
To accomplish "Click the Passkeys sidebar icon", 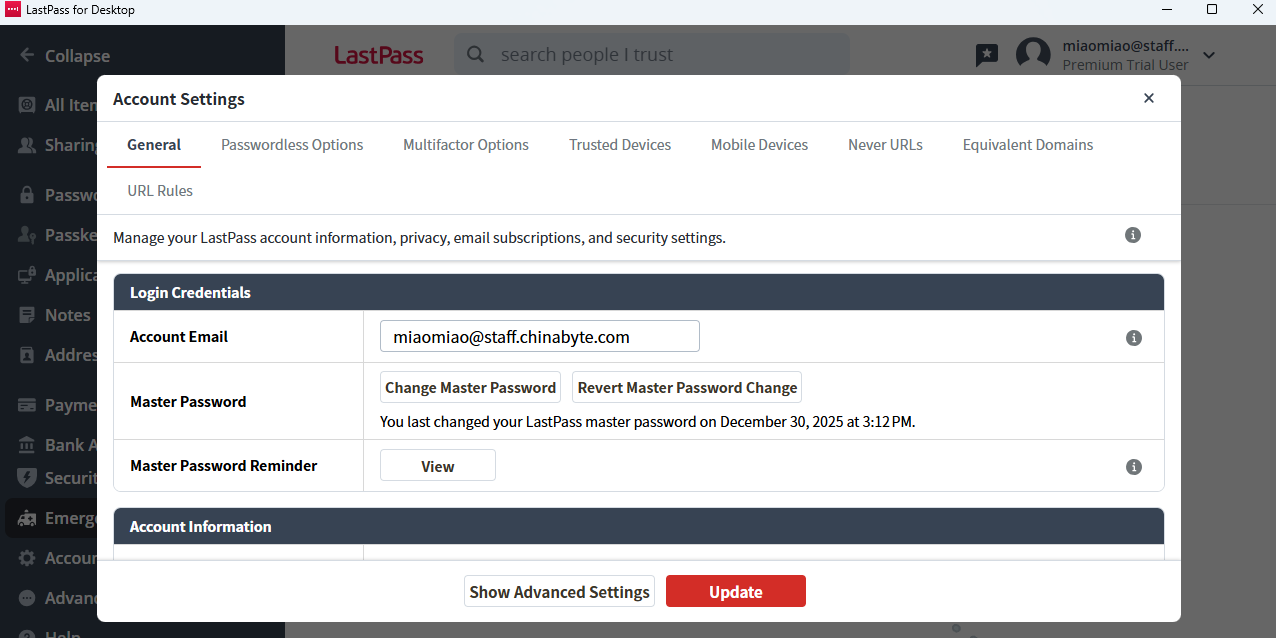I will coord(25,234).
